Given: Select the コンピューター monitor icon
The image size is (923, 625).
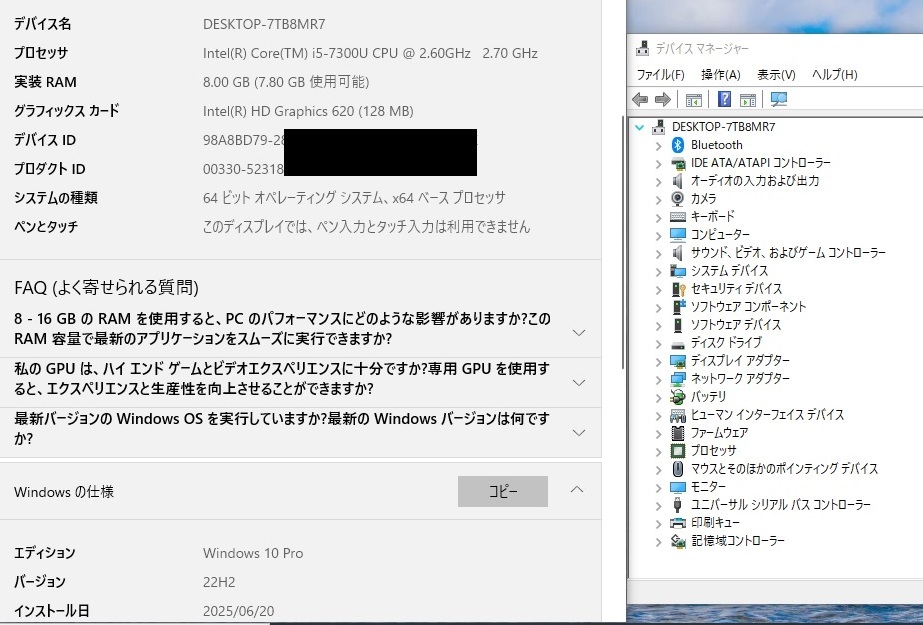Looking at the screenshot, I should 678,235.
